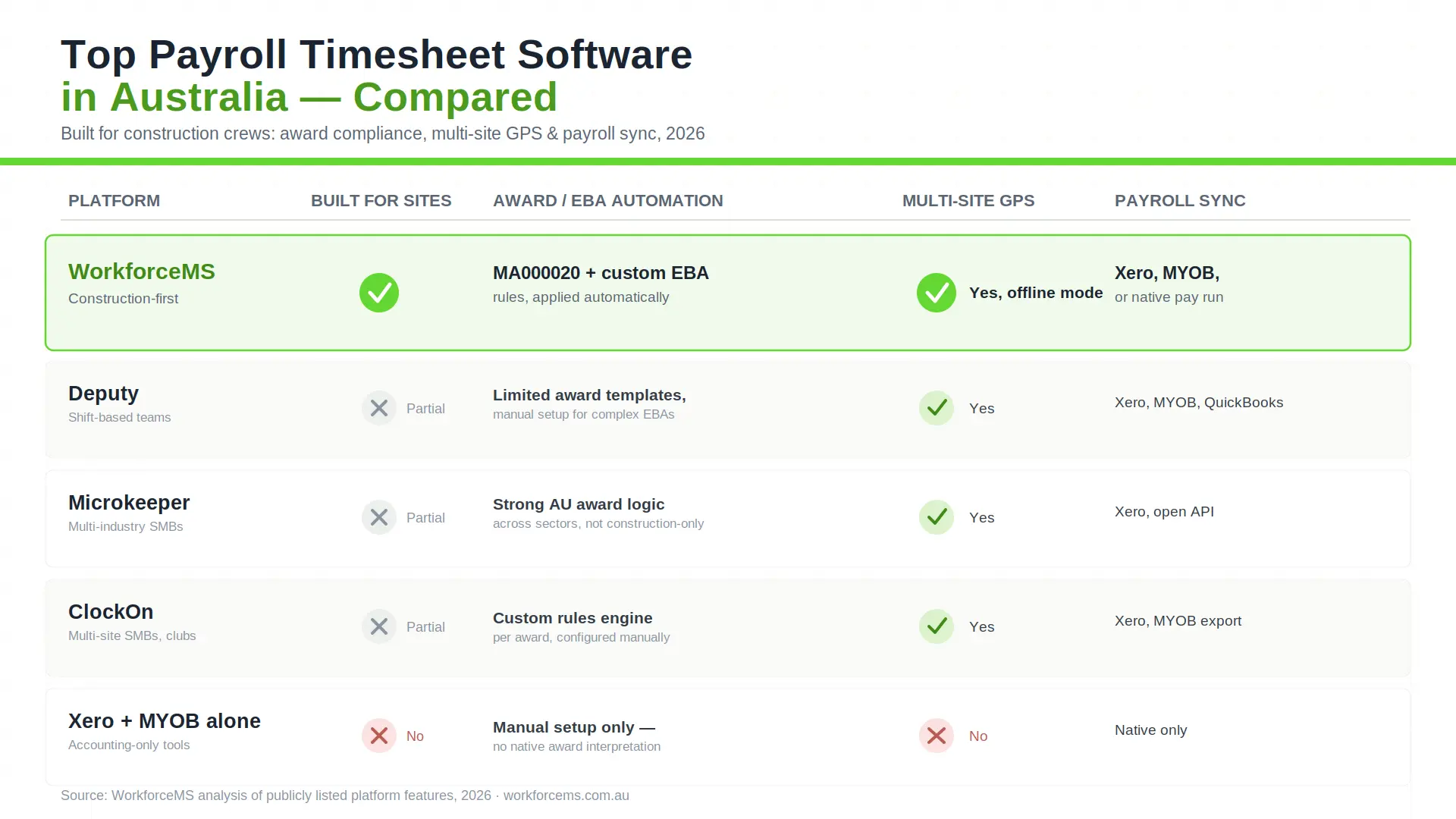Click 'per award, configured manually' text
Image resolution: width=1456 pixels, height=819 pixels.
(x=581, y=637)
